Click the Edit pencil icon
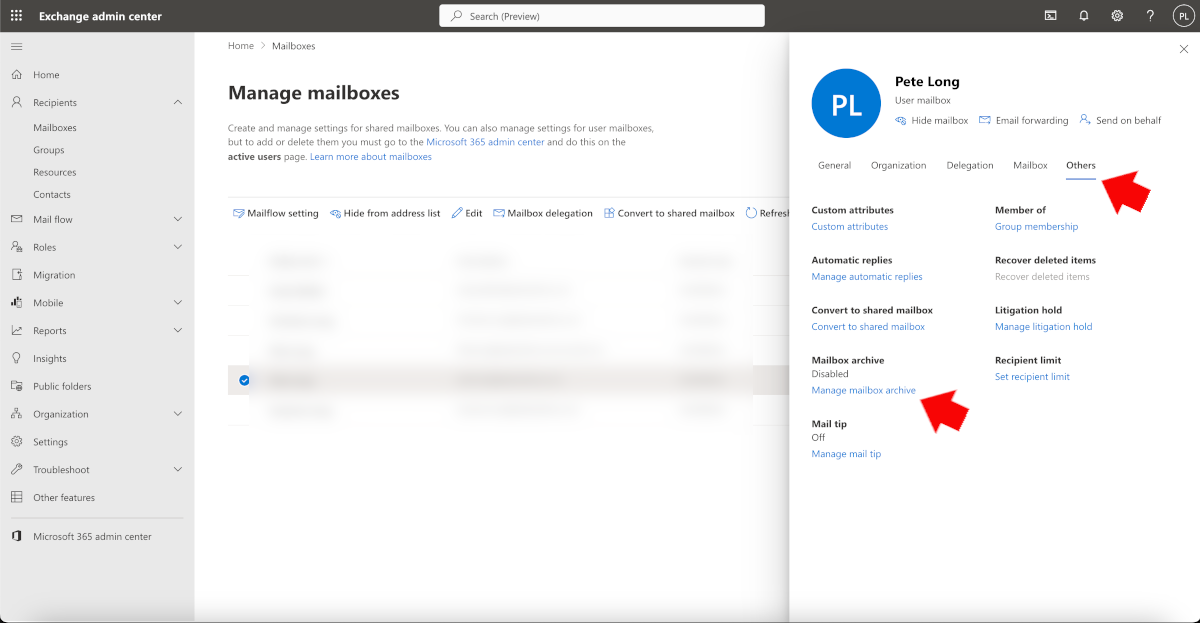This screenshot has width=1200, height=623. coord(457,213)
